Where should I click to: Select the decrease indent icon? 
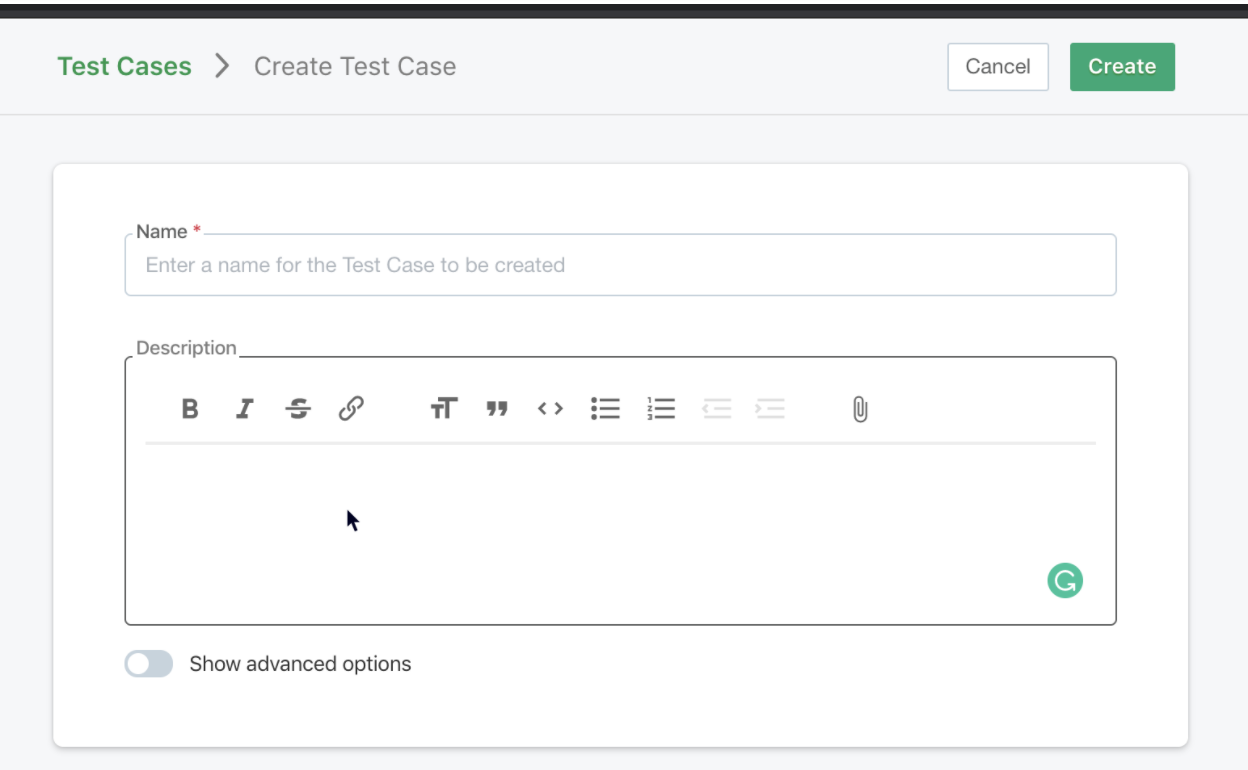tap(717, 408)
